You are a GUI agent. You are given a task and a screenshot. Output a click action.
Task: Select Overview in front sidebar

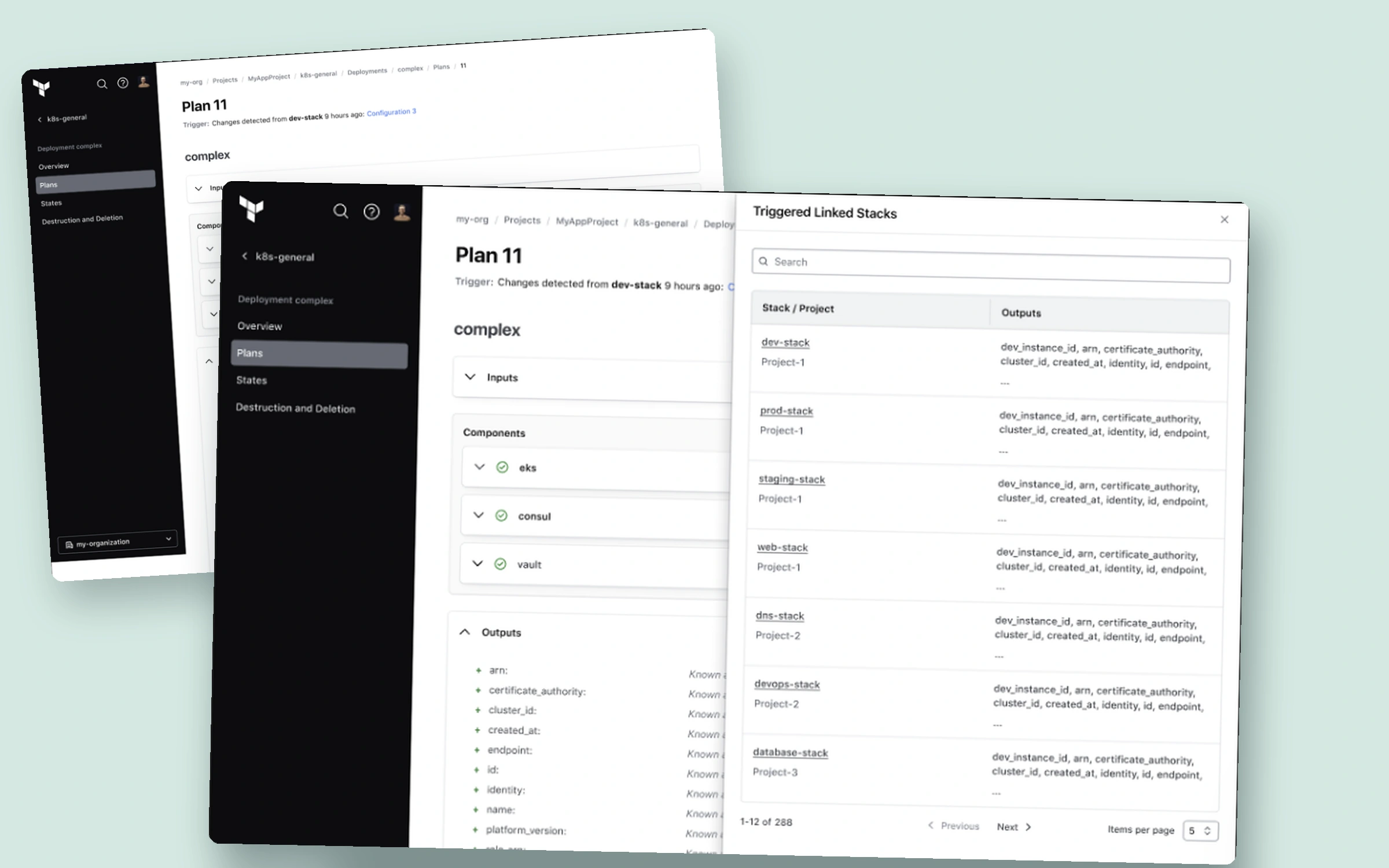pos(260,326)
